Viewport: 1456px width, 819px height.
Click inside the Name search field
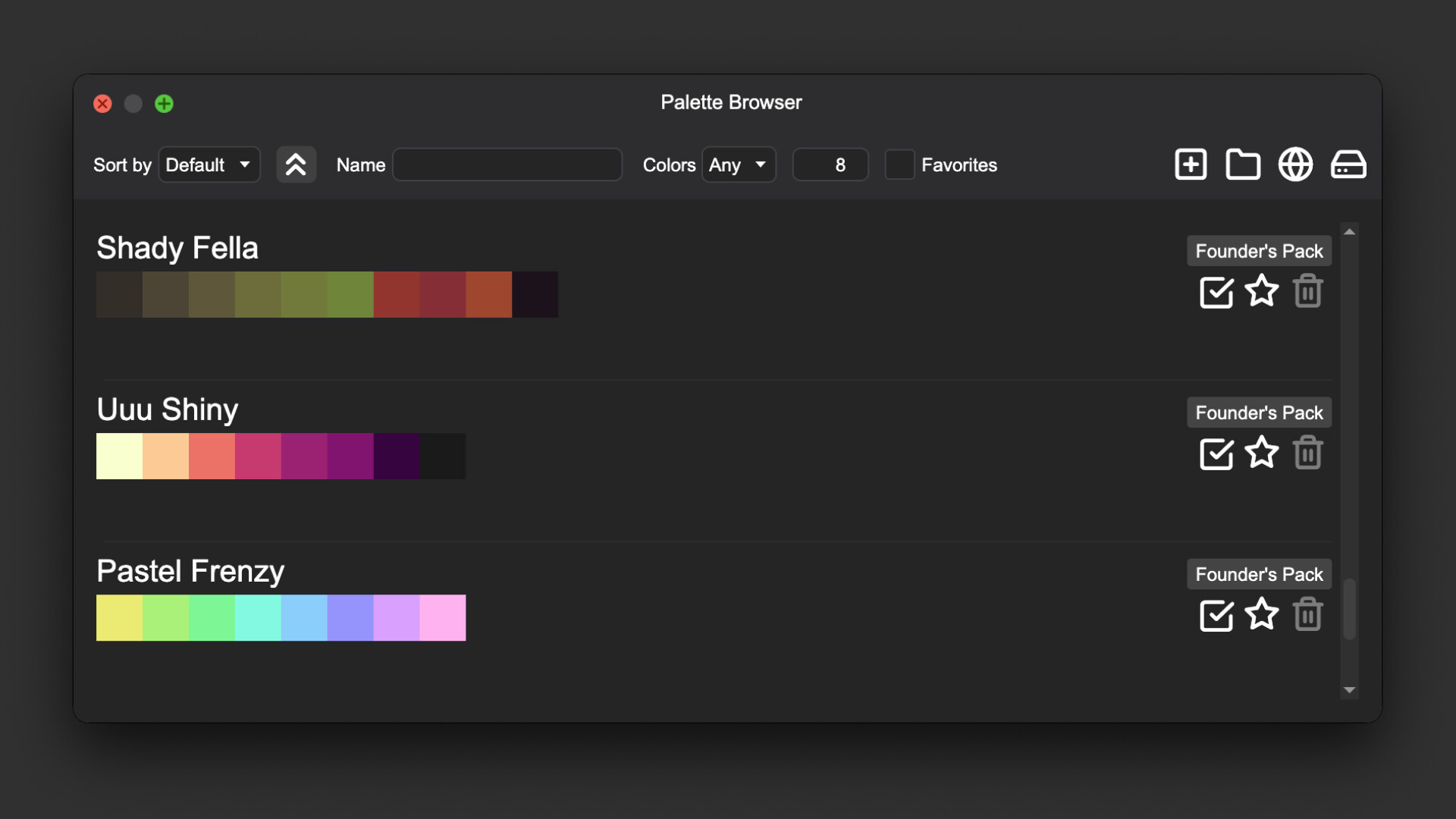click(x=507, y=165)
